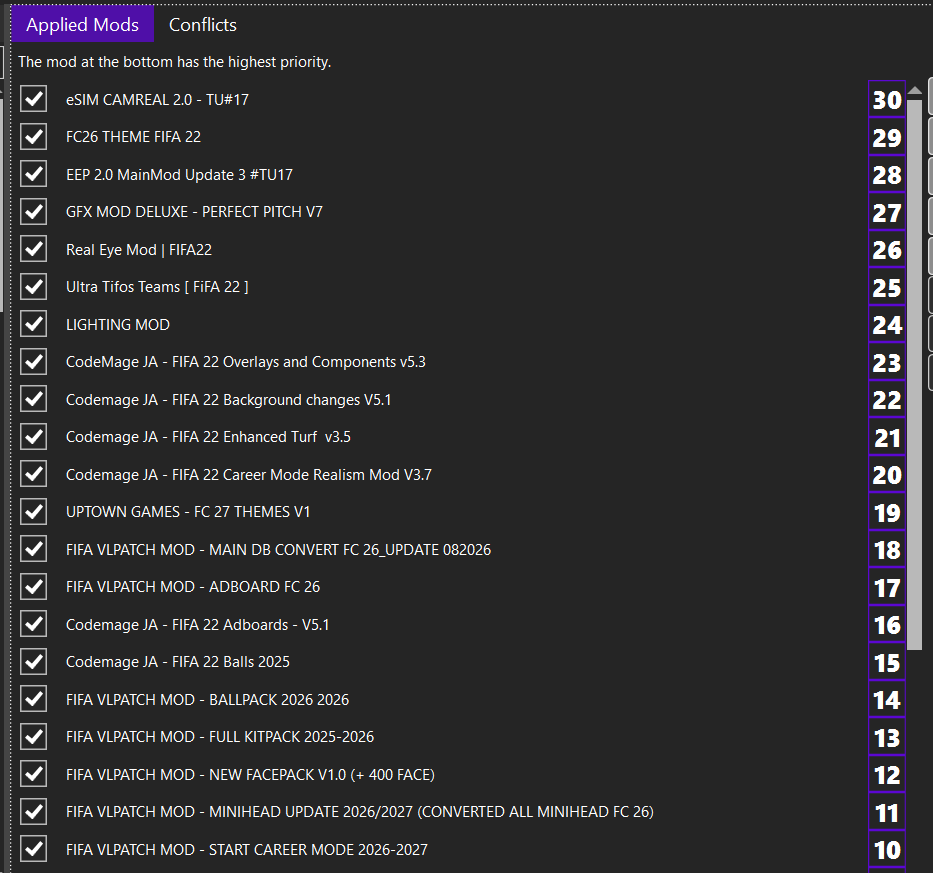
Task: Click priority number 18 box
Action: pyautogui.click(x=887, y=549)
